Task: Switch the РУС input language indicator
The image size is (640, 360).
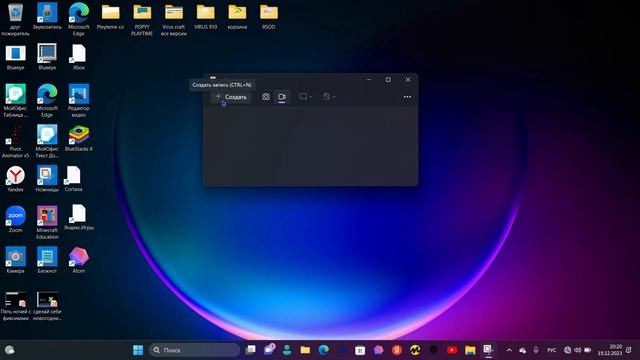Action: point(551,350)
